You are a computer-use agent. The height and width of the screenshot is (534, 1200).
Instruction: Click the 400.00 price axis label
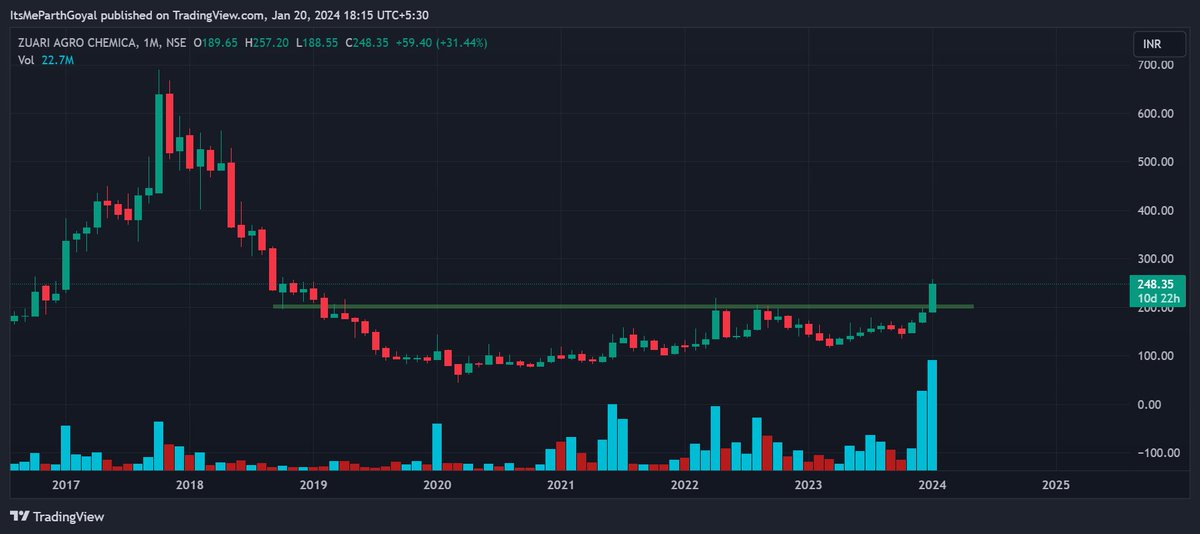tap(1154, 211)
